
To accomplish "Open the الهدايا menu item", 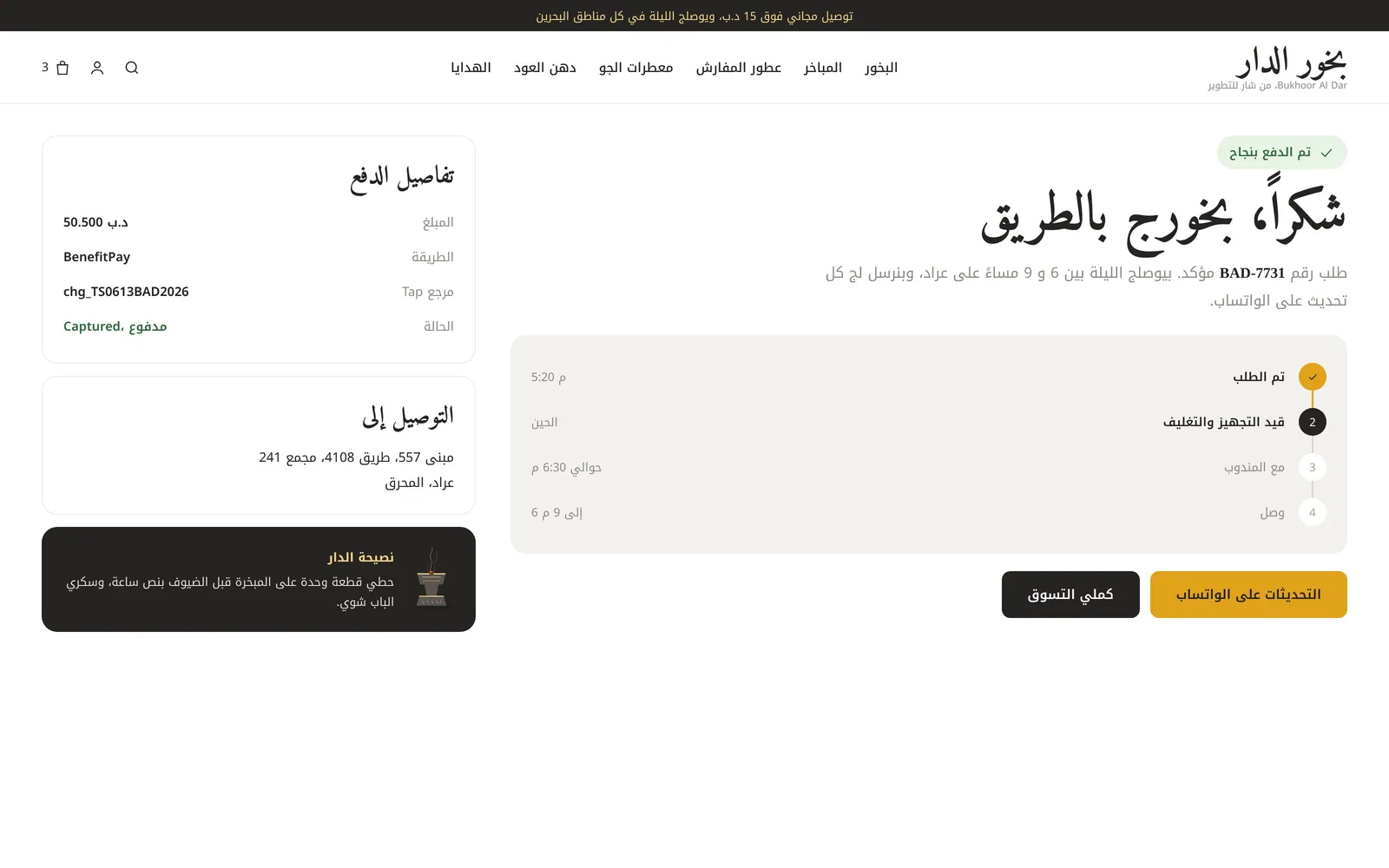I will tap(471, 68).
